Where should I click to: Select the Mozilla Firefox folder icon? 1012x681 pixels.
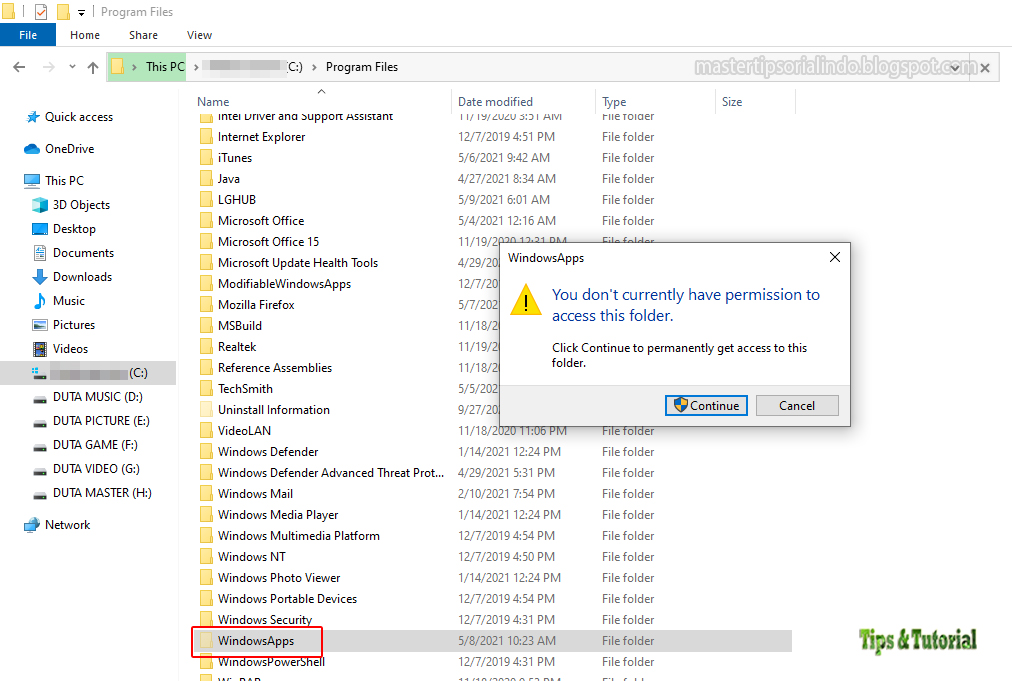pyautogui.click(x=206, y=304)
